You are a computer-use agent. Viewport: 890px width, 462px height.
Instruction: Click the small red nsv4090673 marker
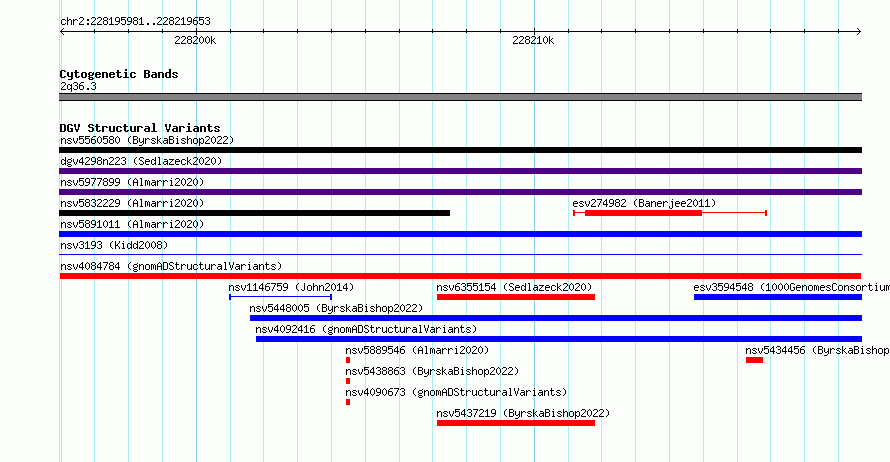pos(348,402)
